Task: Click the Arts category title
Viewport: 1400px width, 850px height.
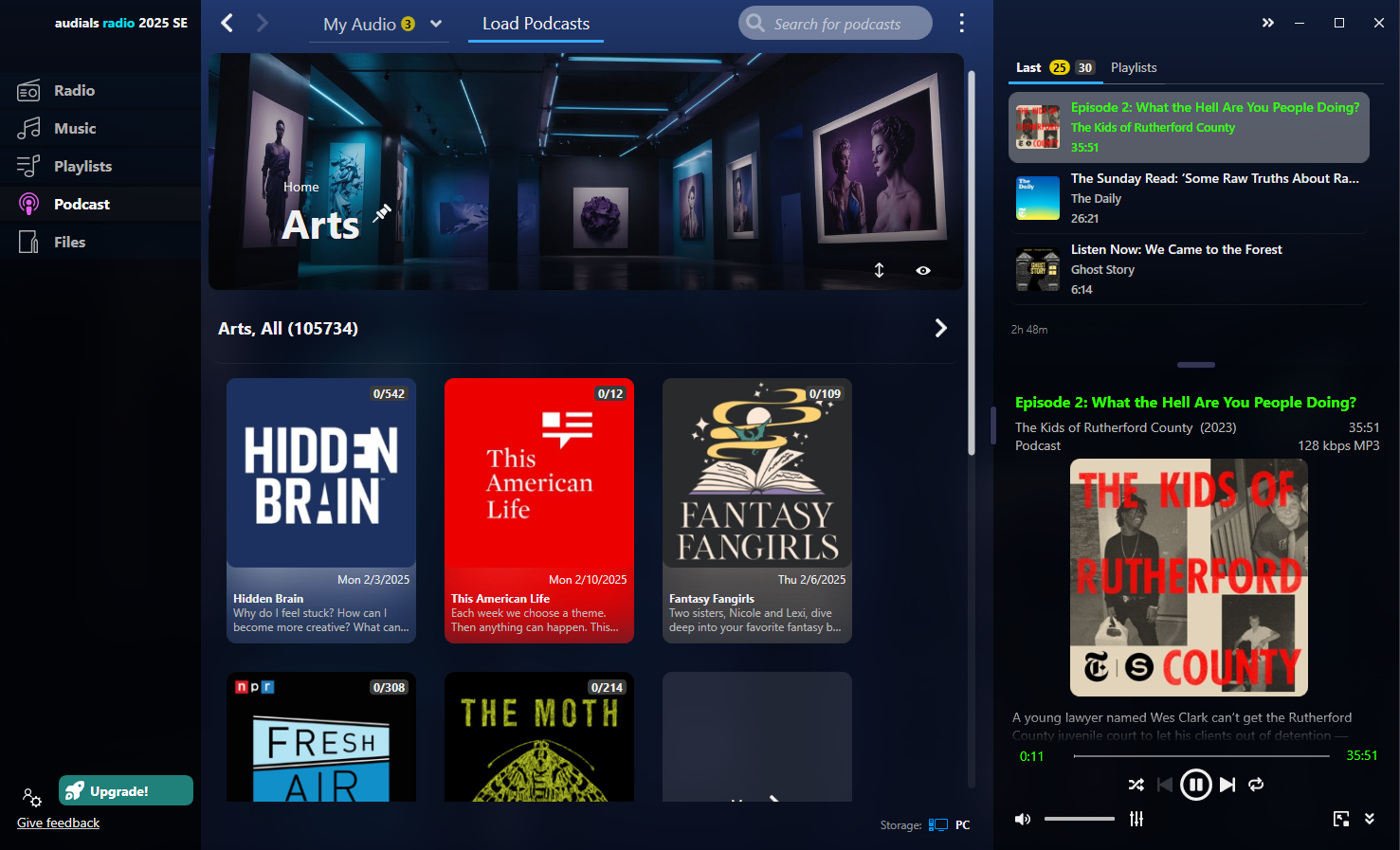Action: pyautogui.click(x=320, y=226)
